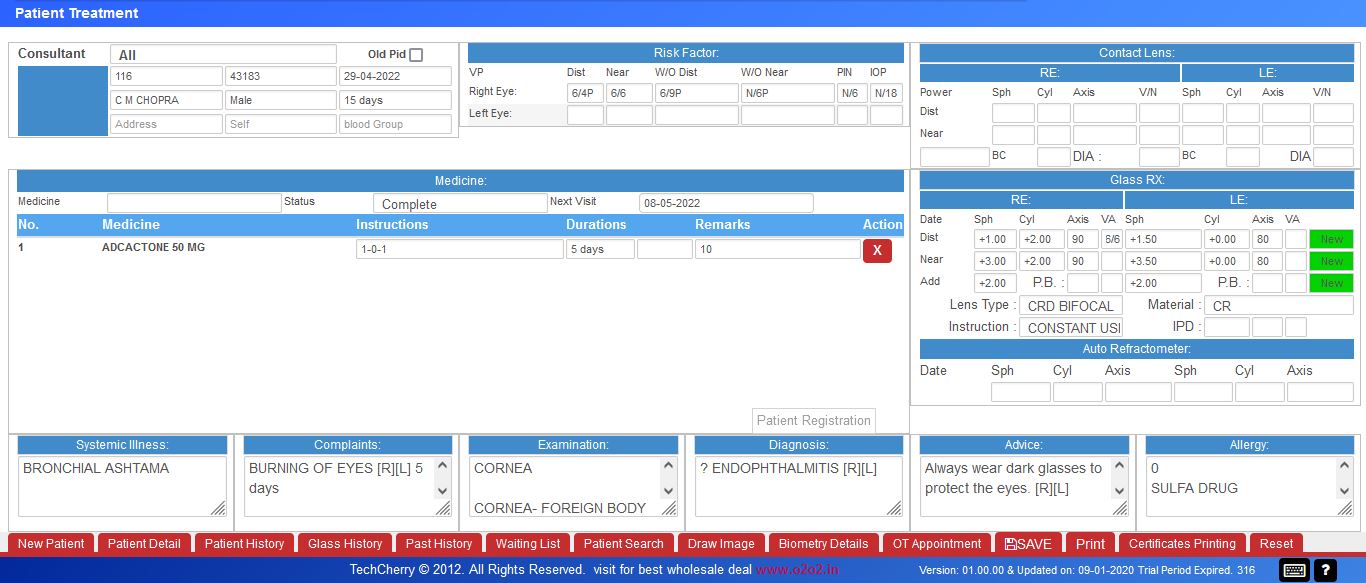Click the Next Visit date field
This screenshot has height=583, width=1366.
(726, 203)
